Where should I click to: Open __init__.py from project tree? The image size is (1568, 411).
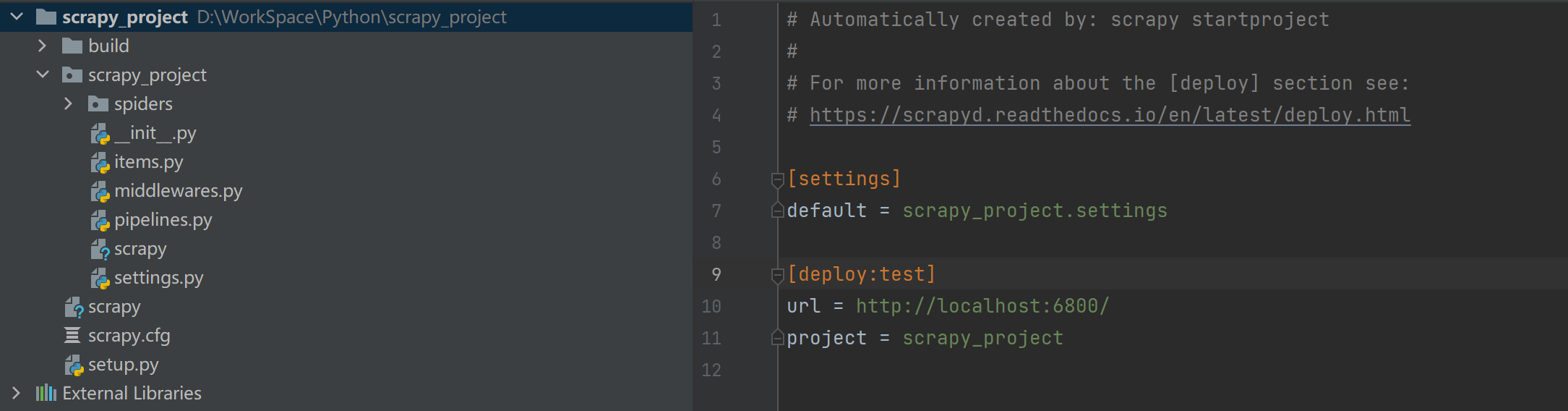click(155, 133)
